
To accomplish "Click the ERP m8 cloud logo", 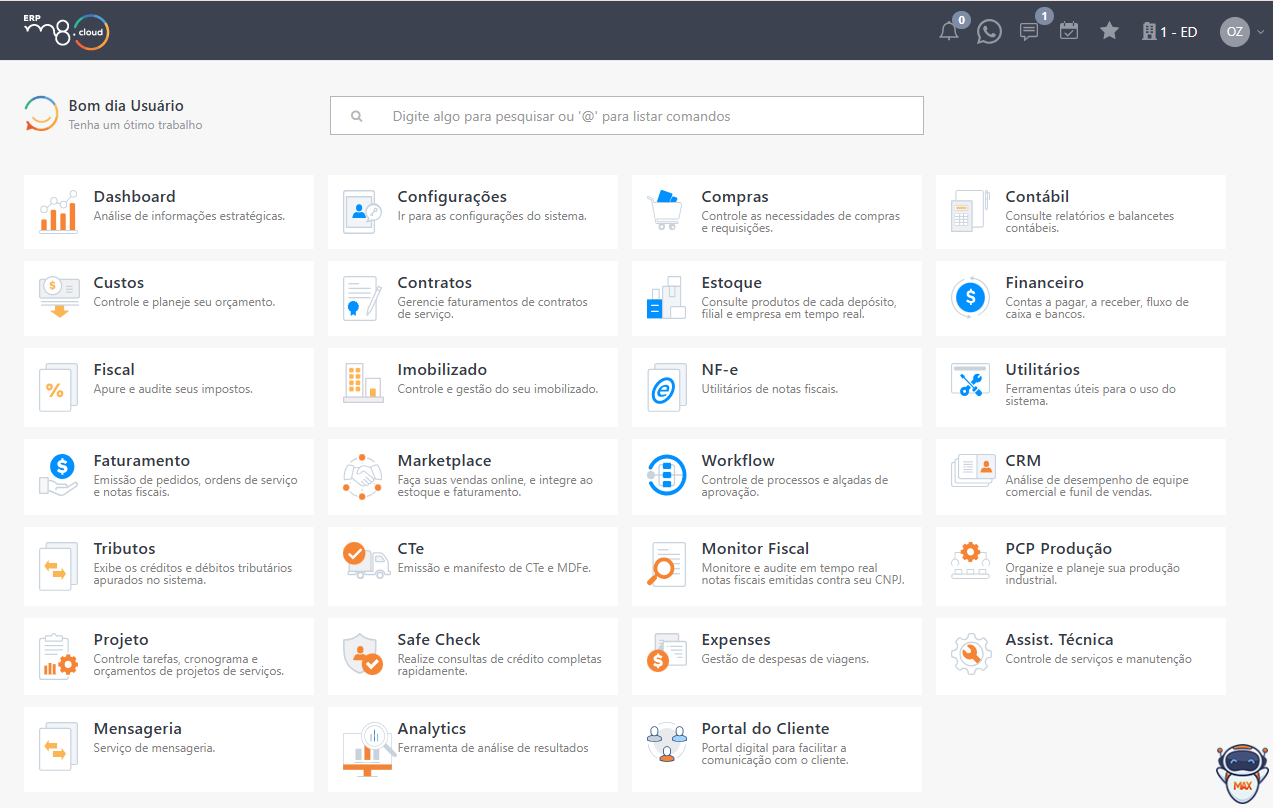I will (x=66, y=30).
